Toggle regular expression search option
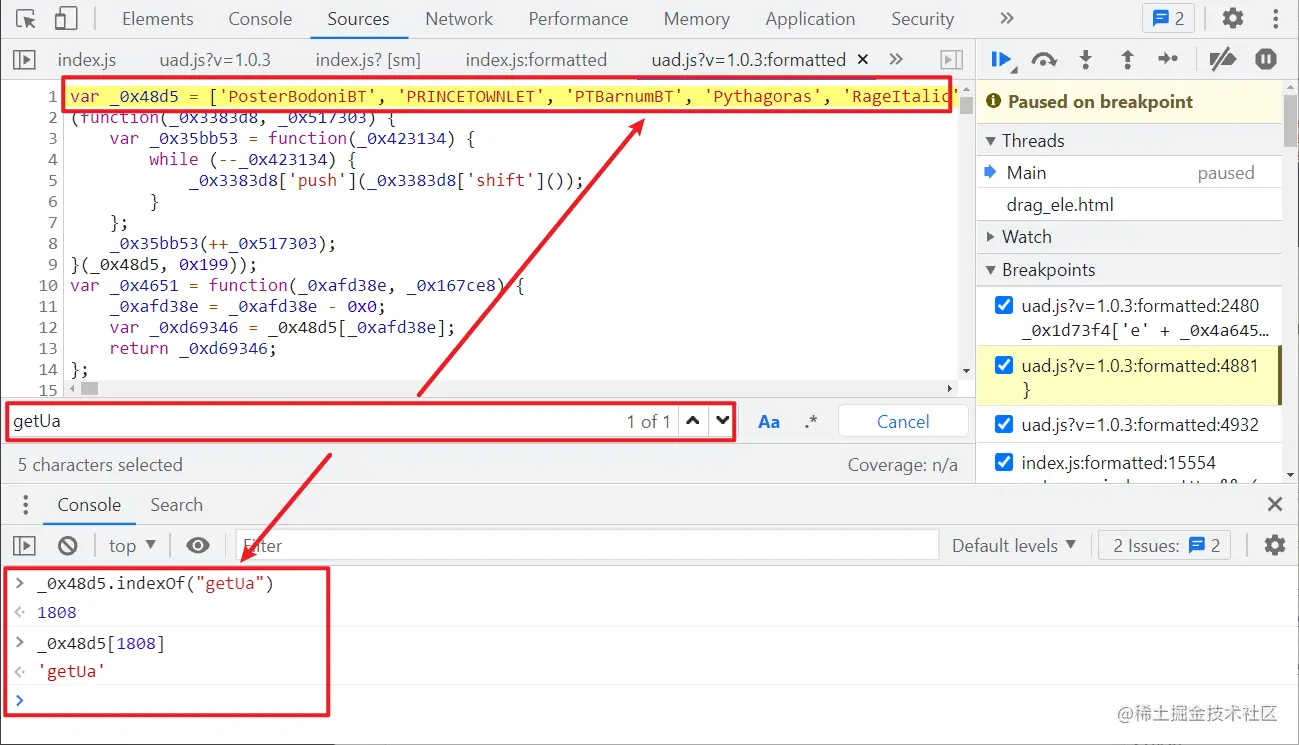1299x745 pixels. (x=811, y=422)
